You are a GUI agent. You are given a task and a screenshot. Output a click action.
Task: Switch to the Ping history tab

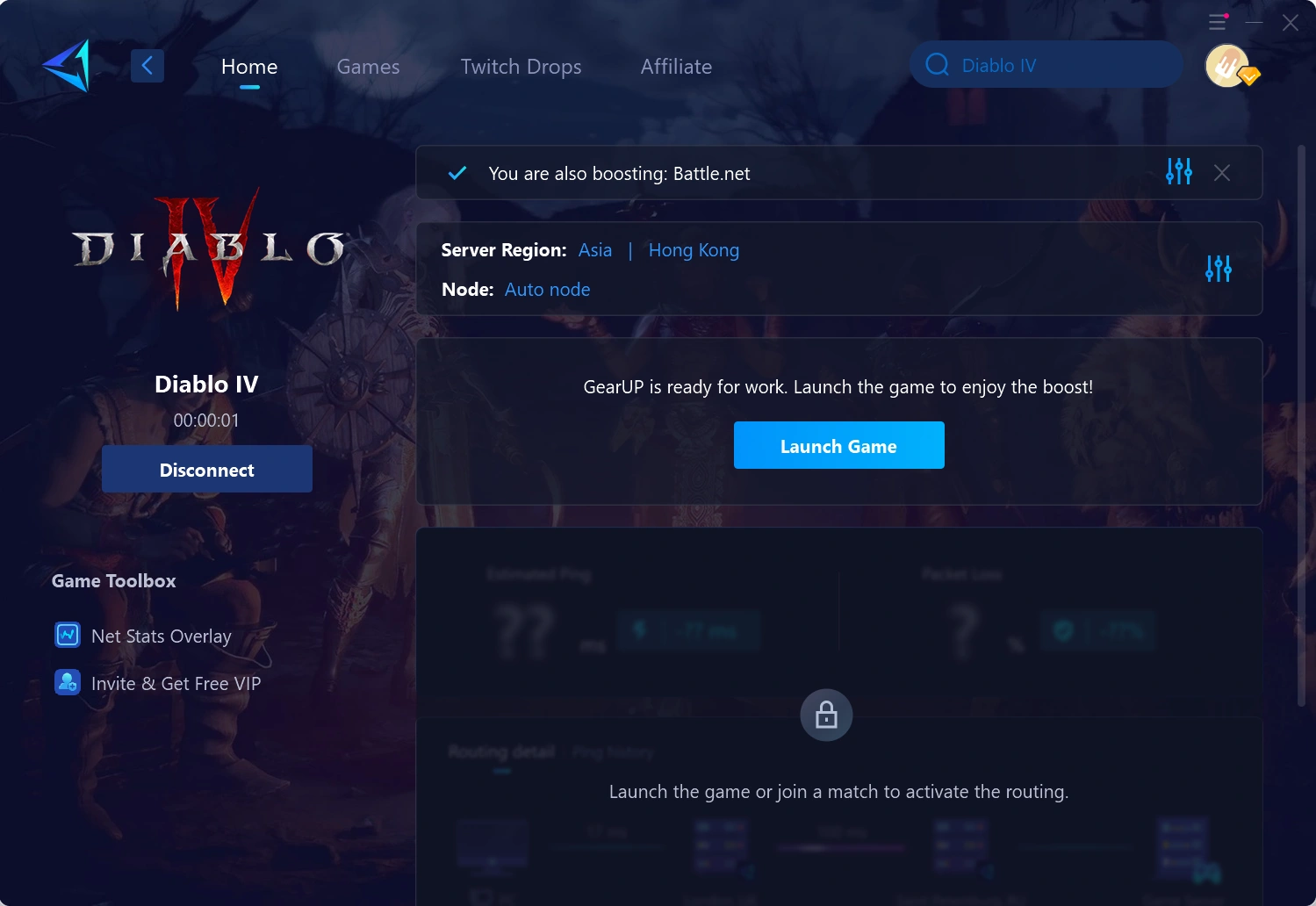613,752
